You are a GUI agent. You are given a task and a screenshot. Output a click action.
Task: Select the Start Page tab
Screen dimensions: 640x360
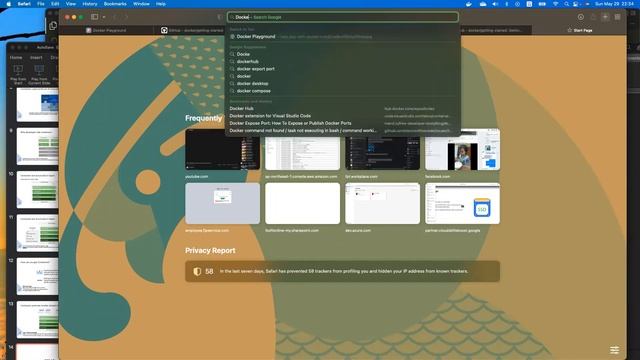click(580, 30)
